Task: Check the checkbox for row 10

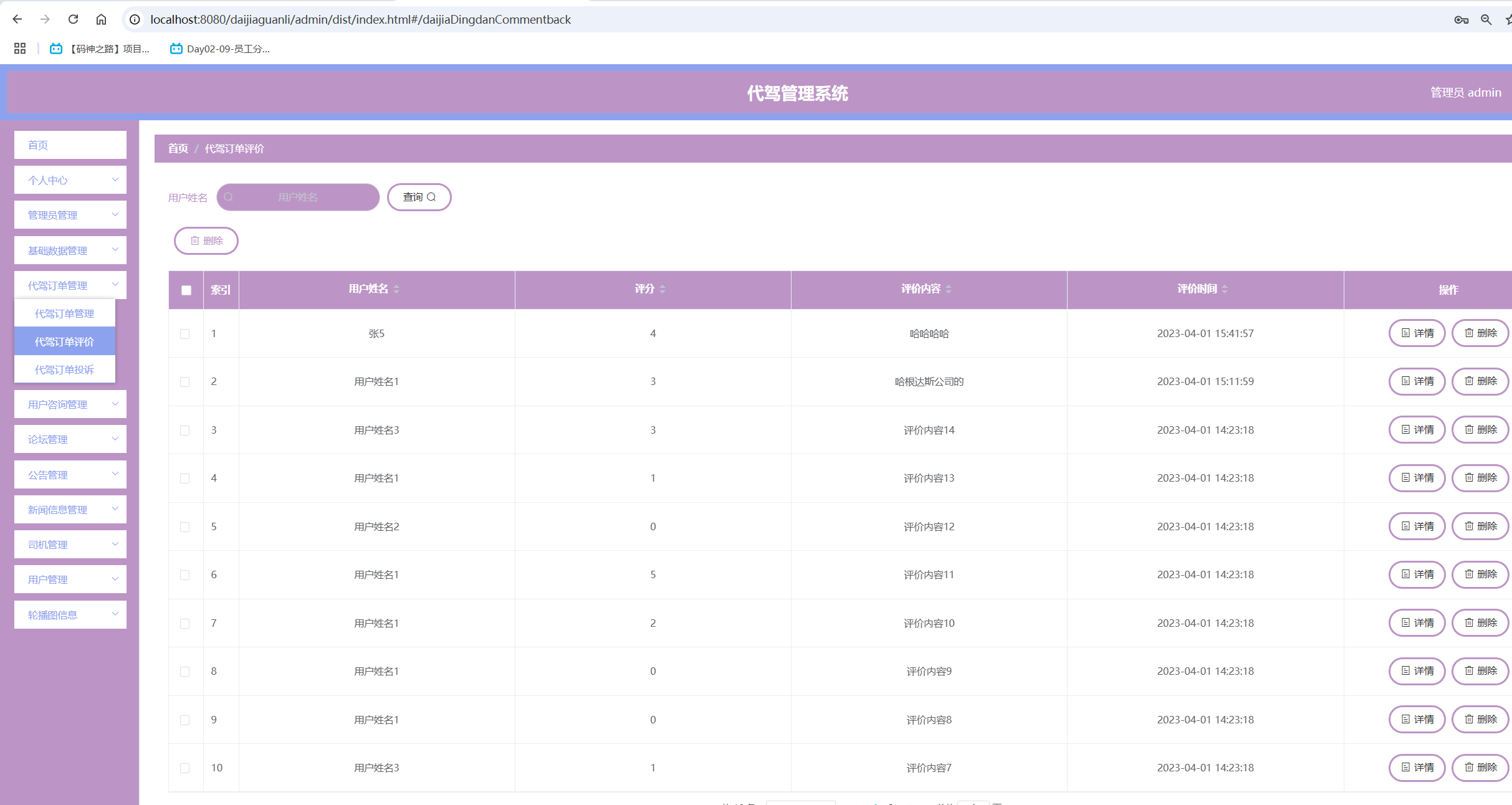Action: (185, 768)
